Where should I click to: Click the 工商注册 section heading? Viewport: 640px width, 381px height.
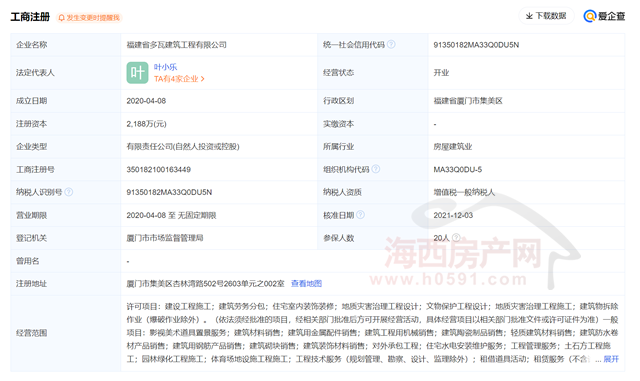[x=30, y=17]
